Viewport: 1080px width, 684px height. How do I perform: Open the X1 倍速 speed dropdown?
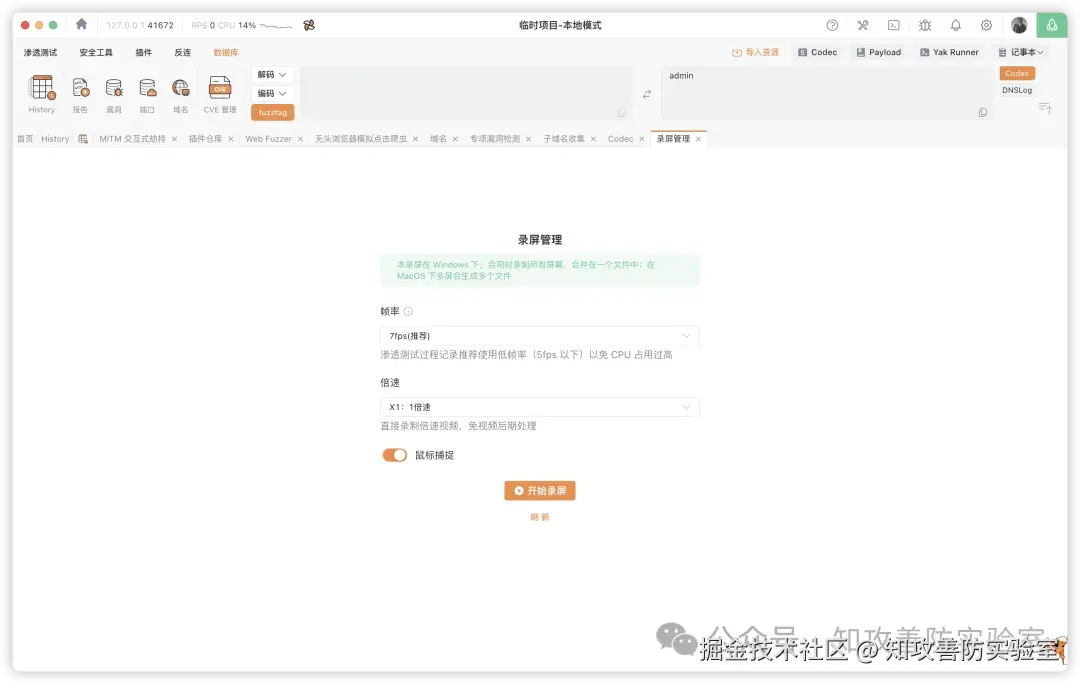coord(539,407)
